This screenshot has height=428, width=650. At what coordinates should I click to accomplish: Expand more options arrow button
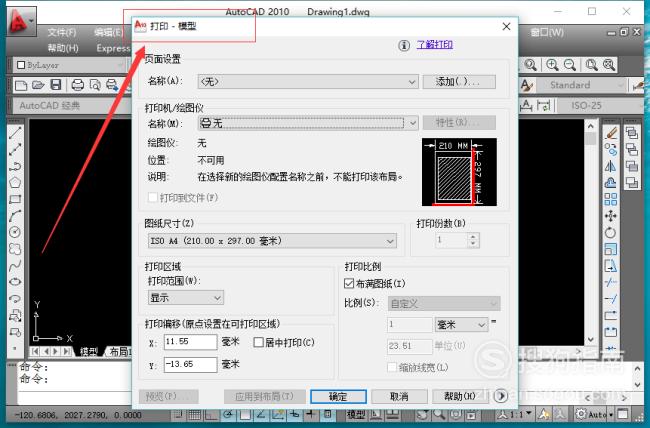point(501,396)
